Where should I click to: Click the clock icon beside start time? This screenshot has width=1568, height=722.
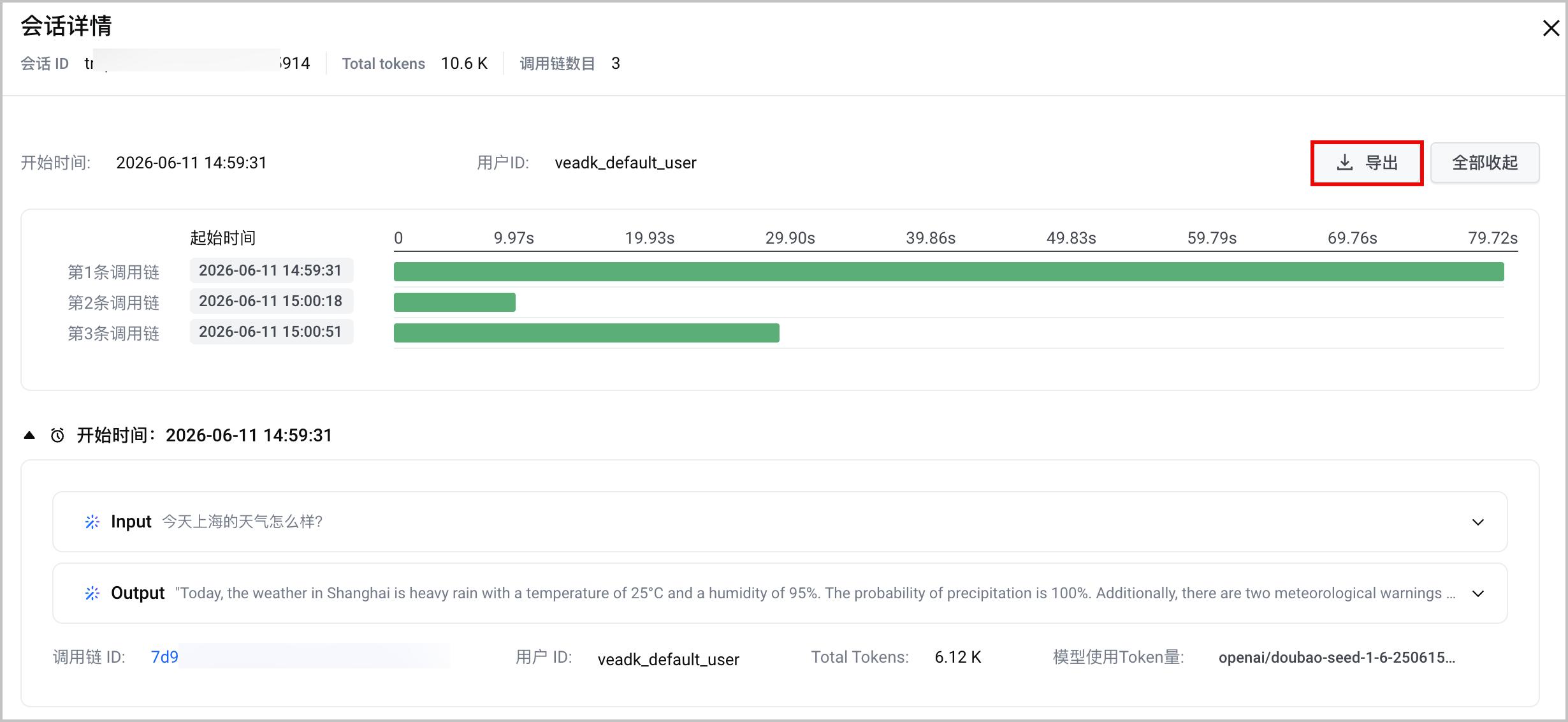click(57, 436)
